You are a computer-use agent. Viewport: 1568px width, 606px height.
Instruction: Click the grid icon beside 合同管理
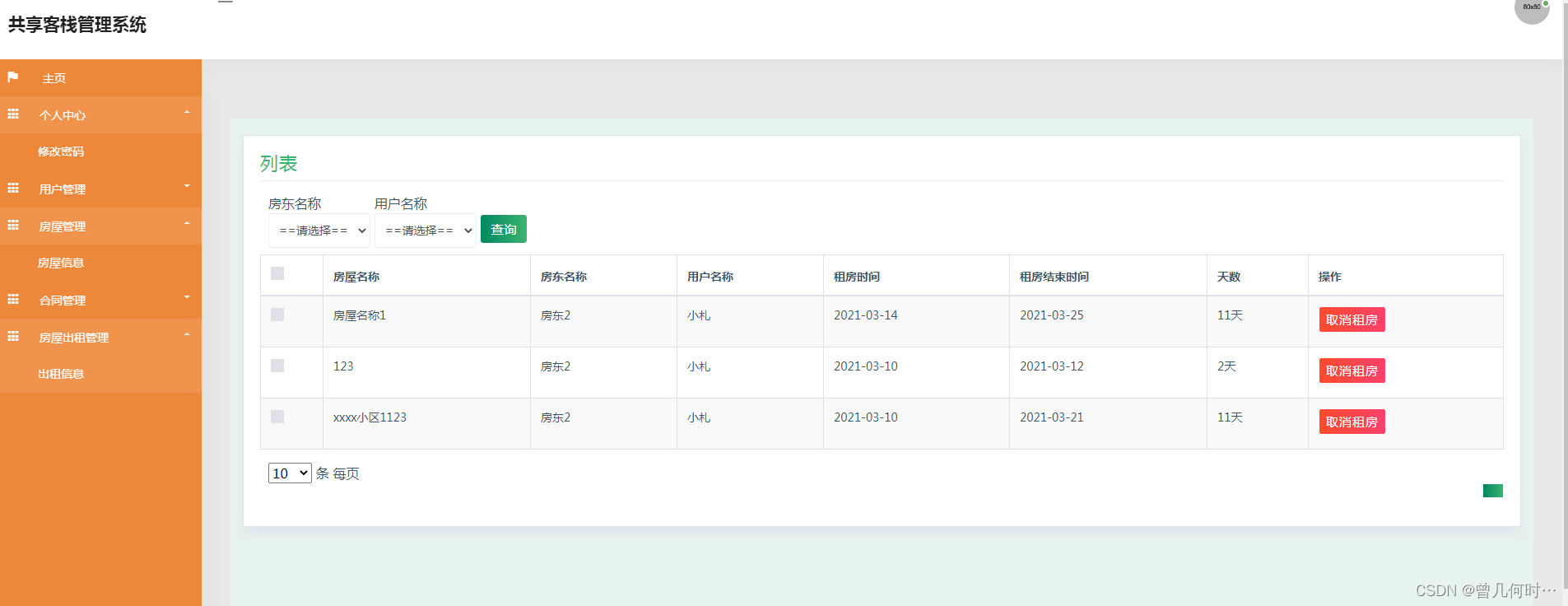(x=13, y=300)
